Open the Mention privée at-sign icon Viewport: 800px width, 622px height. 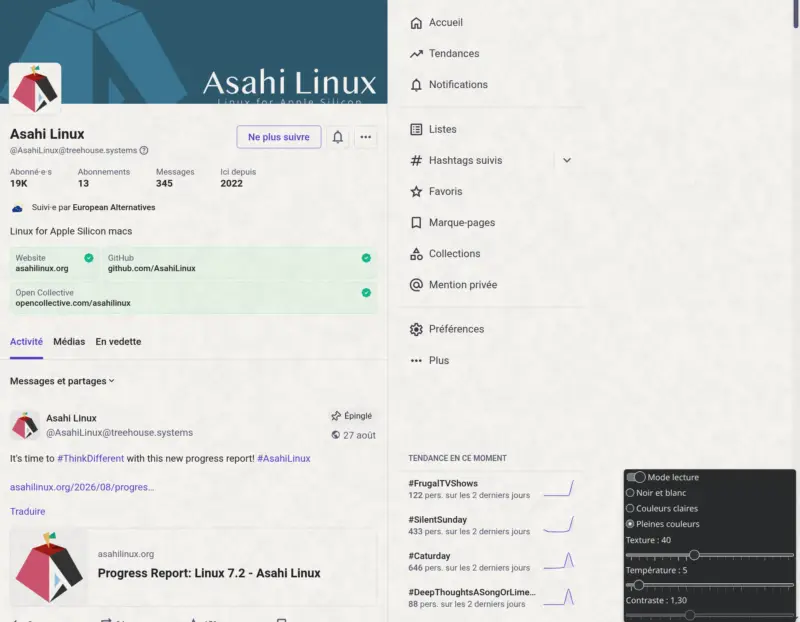point(416,285)
